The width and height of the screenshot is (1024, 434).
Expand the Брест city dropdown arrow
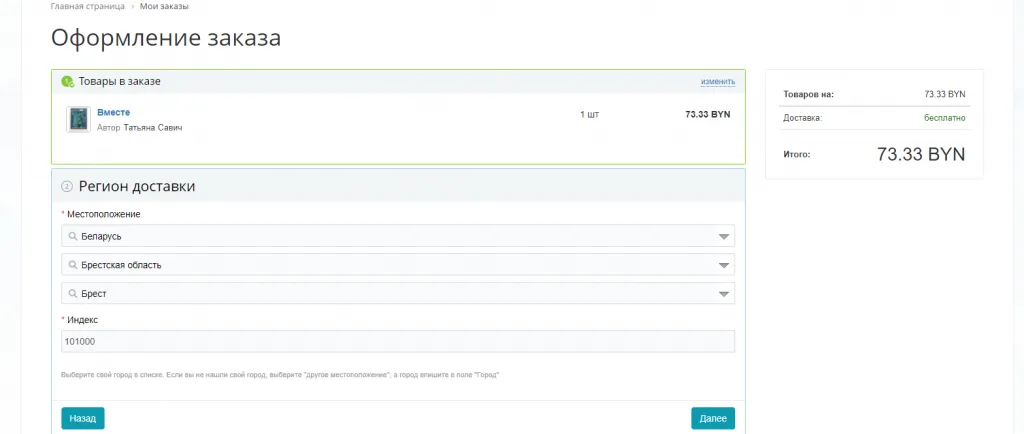724,294
